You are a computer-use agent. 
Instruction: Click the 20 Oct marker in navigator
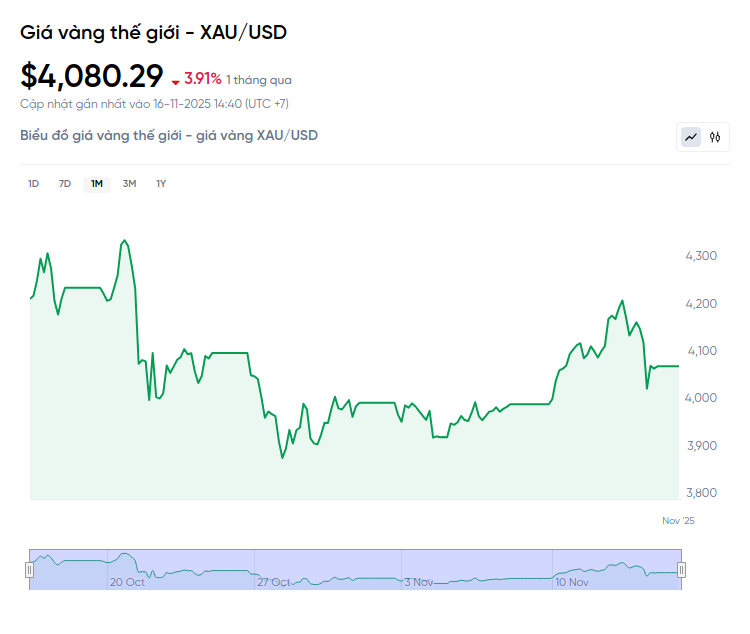127,582
